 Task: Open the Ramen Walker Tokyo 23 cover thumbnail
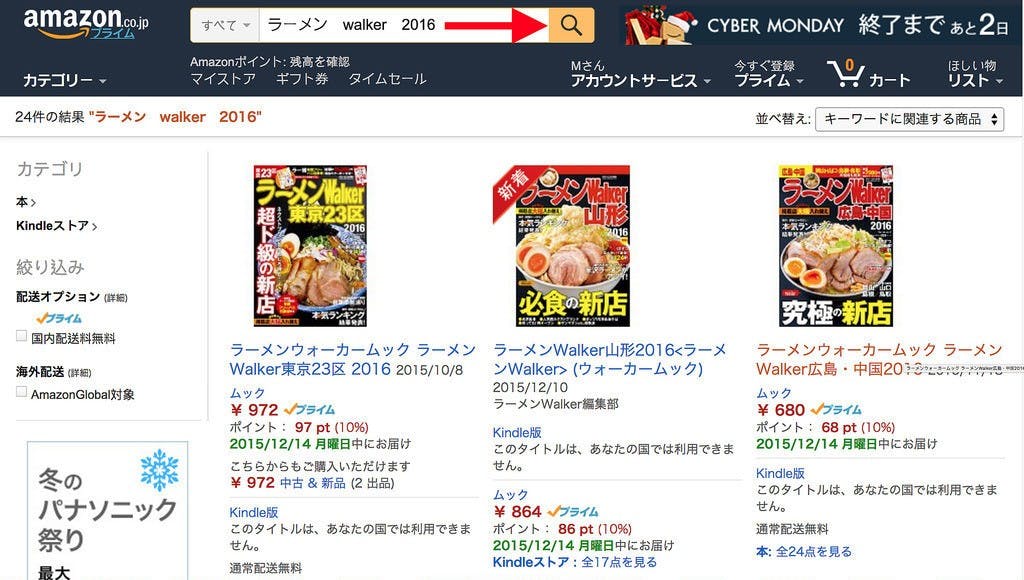pyautogui.click(x=310, y=246)
